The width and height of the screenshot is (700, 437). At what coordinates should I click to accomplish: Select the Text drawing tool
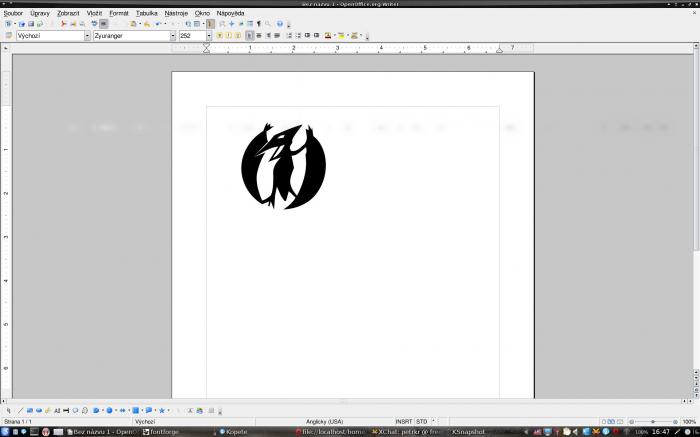tap(57, 410)
